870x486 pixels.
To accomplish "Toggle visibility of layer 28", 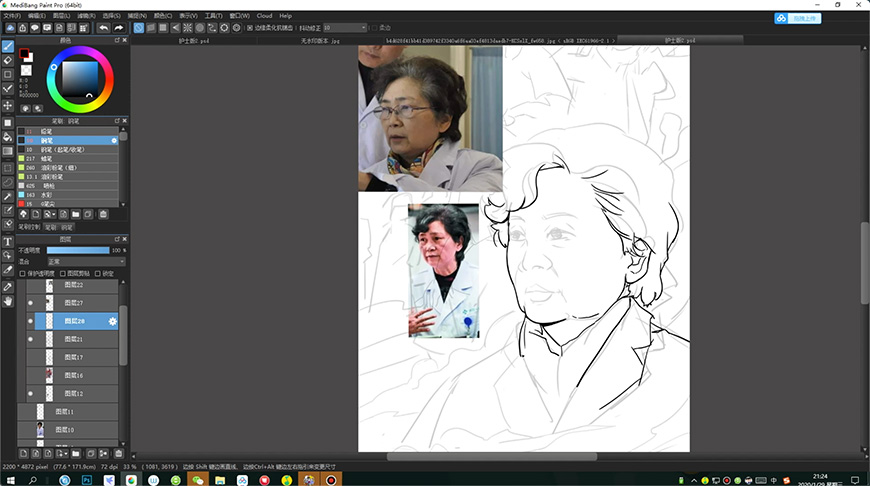I will point(31,321).
